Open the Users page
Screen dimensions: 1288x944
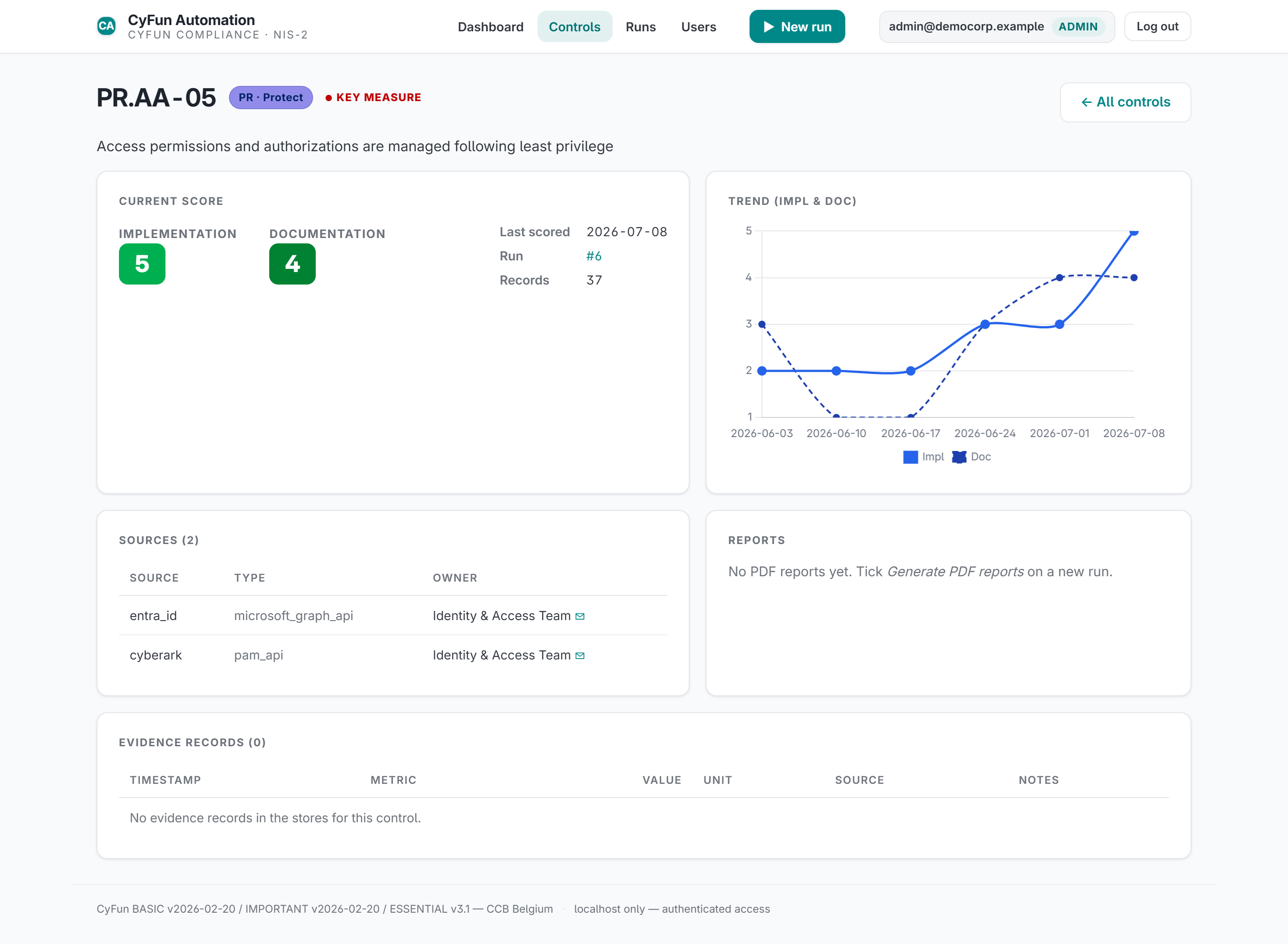click(x=699, y=27)
